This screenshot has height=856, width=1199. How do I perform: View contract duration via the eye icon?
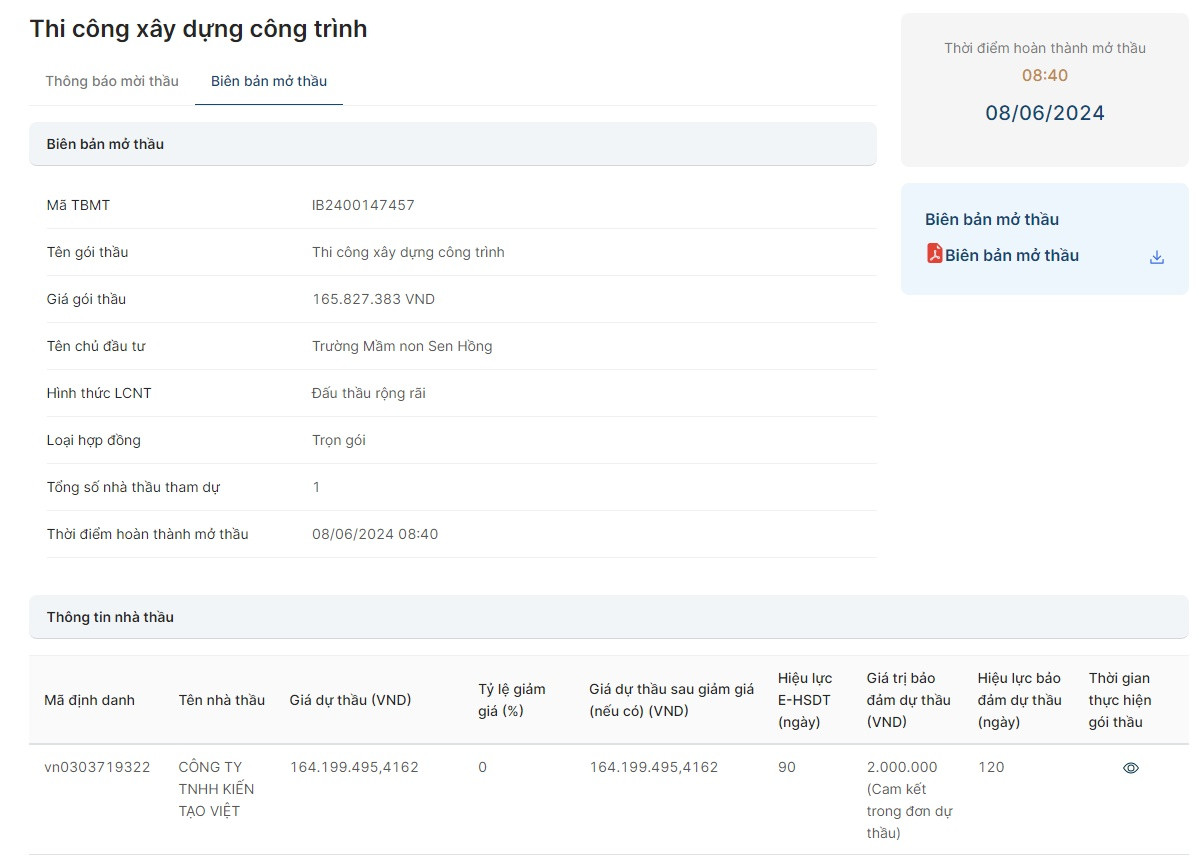[1130, 768]
